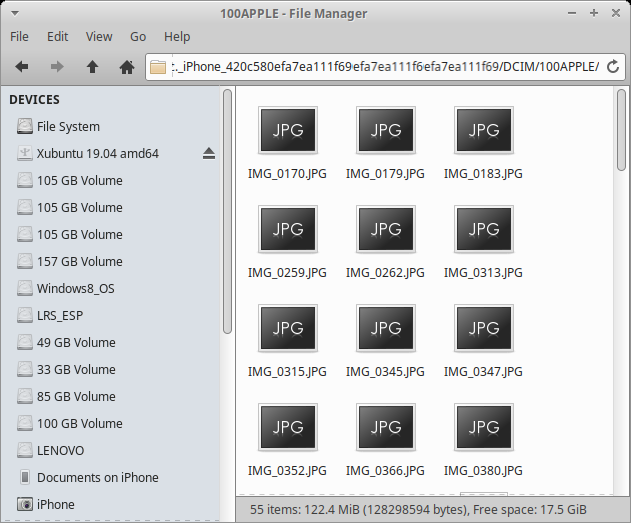The image size is (631, 523).
Task: Open the window menu arrow in the title bar
Action: tap(15, 13)
